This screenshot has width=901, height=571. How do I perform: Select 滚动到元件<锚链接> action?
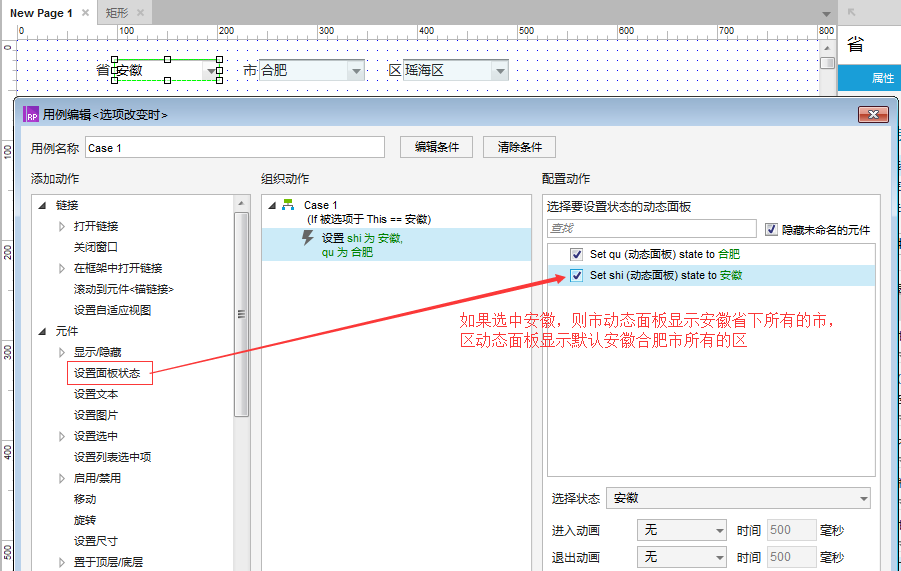[x=124, y=289]
